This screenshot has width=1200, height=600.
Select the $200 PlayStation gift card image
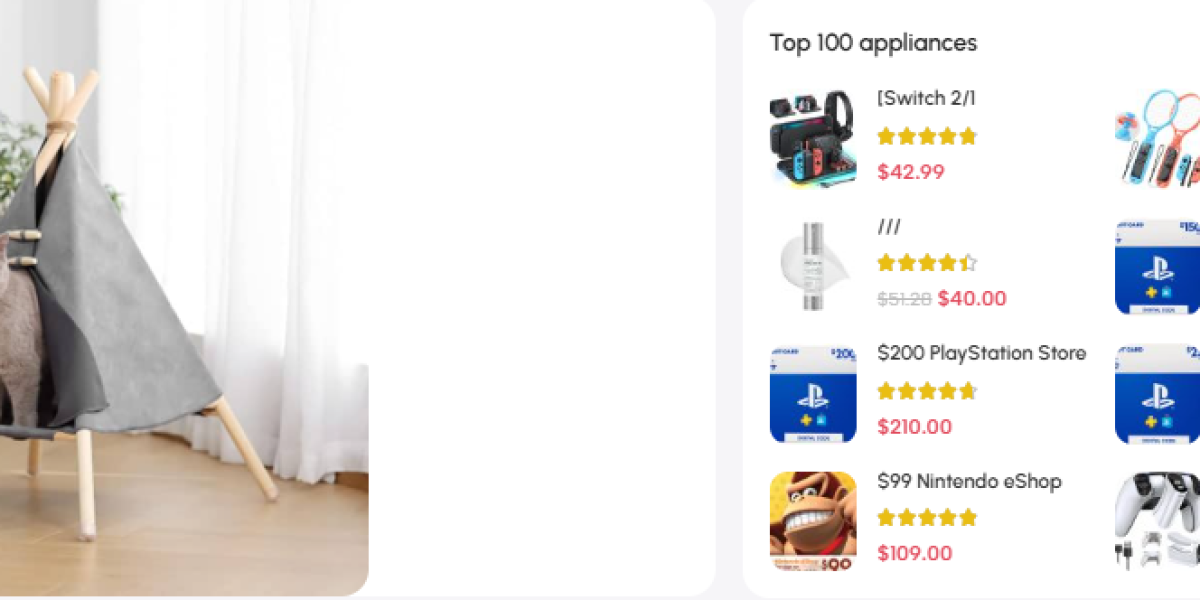tap(813, 393)
